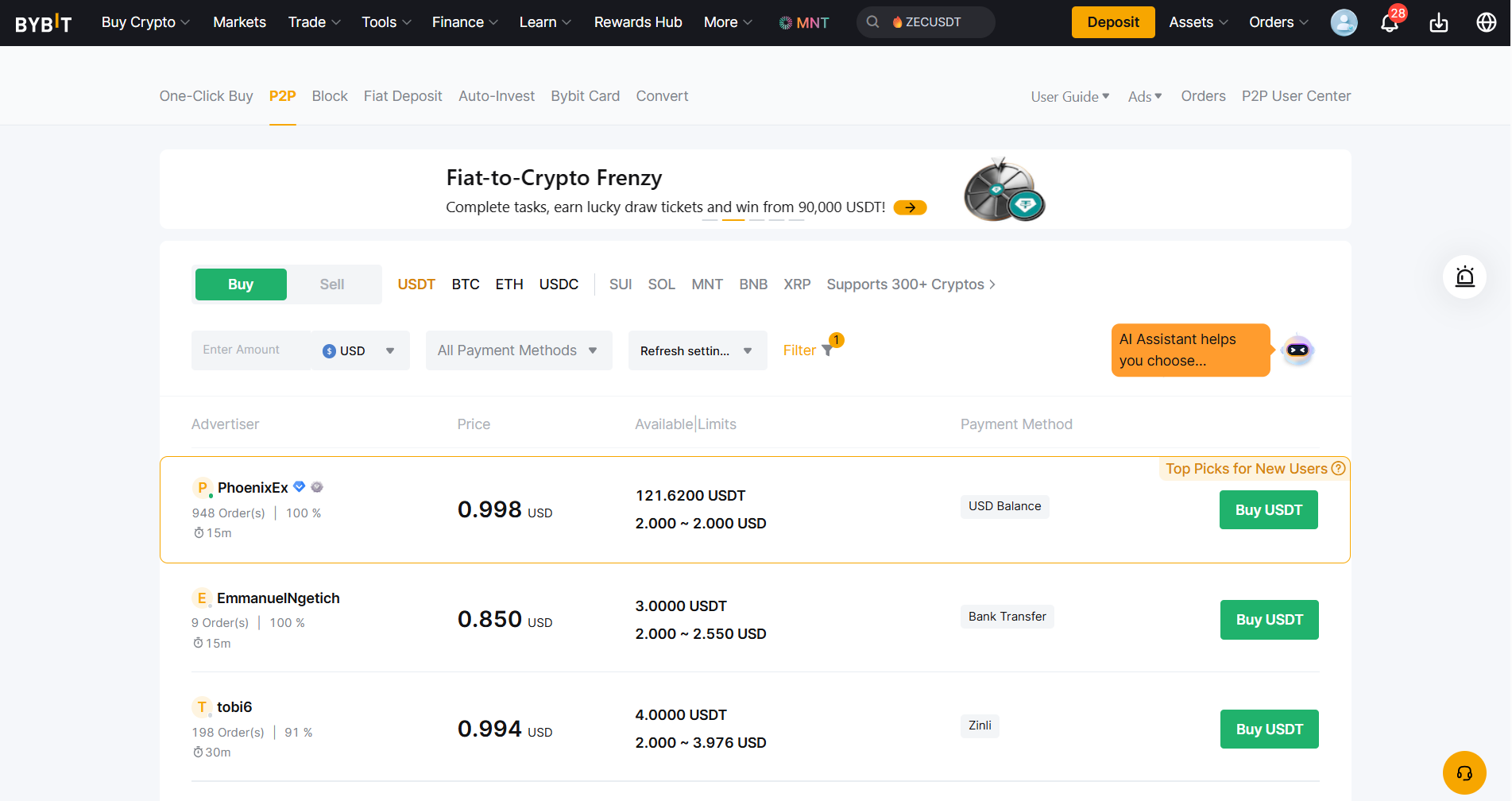Open the app download icon

(x=1438, y=23)
